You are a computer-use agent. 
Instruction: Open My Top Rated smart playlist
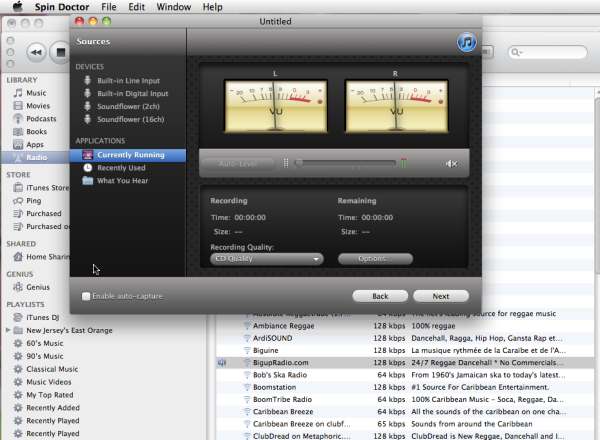point(49,395)
